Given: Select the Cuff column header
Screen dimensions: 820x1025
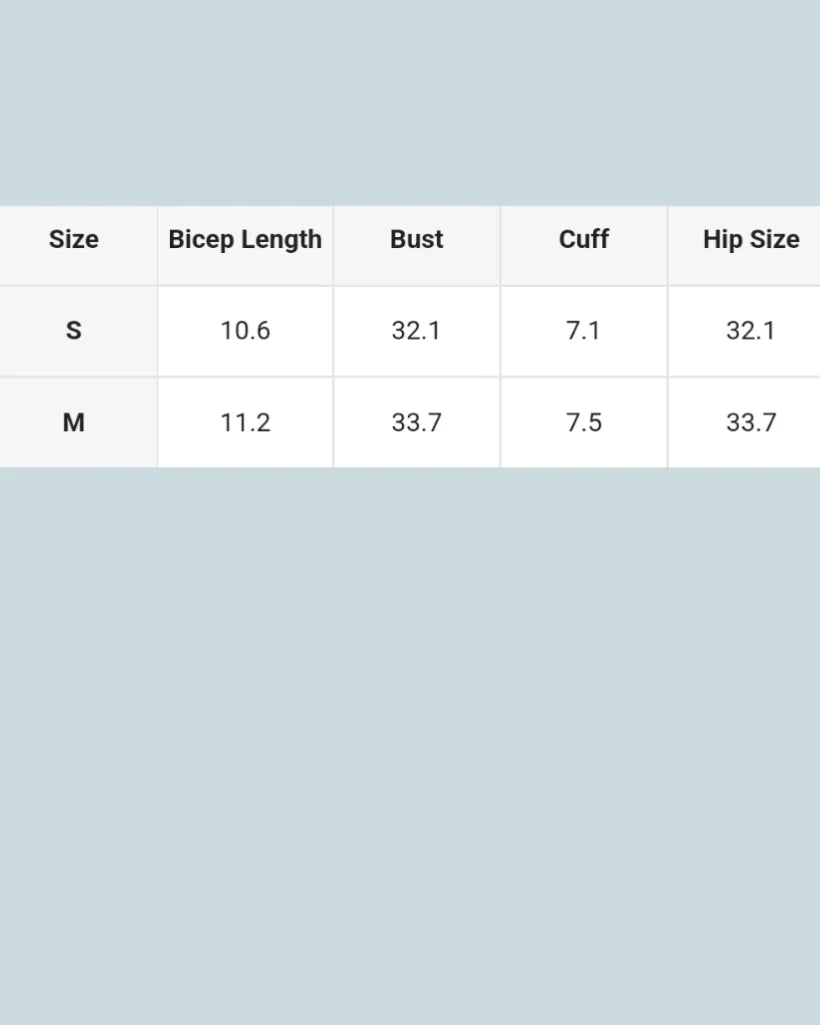Looking at the screenshot, I should click(584, 240).
